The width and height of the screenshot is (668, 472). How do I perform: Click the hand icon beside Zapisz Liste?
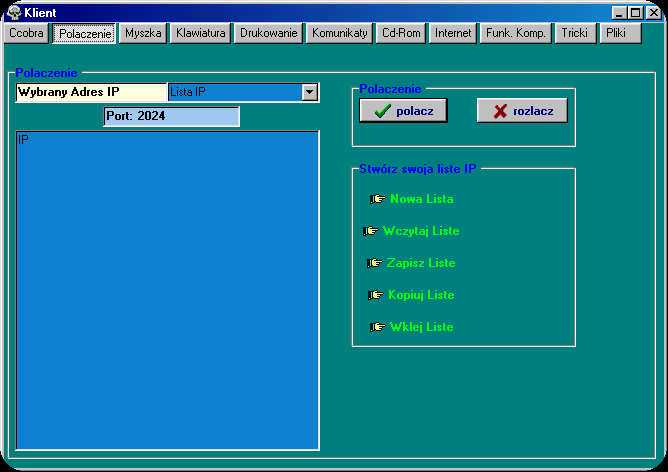pyautogui.click(x=375, y=263)
